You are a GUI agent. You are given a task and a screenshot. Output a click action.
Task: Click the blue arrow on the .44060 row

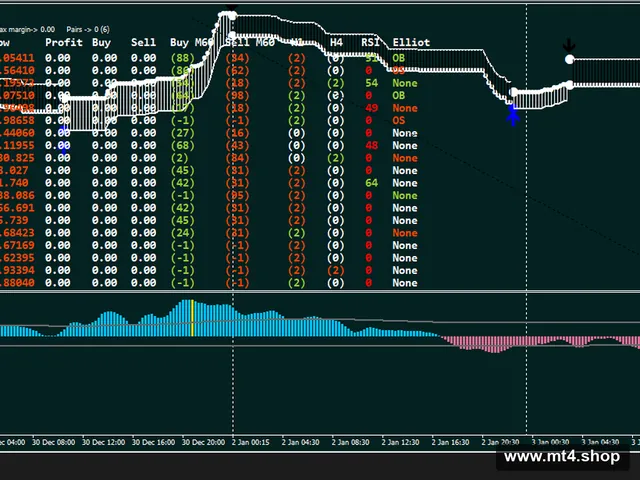pyautogui.click(x=63, y=132)
